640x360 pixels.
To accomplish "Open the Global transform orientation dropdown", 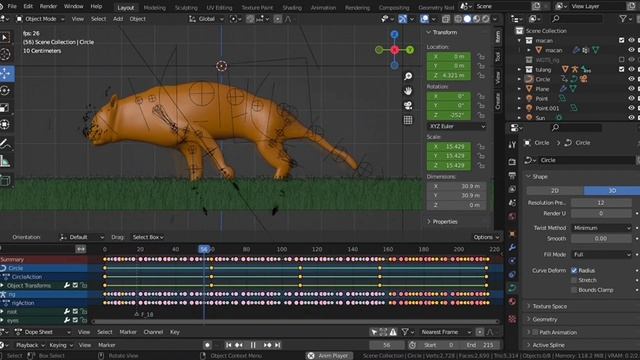I will point(206,19).
